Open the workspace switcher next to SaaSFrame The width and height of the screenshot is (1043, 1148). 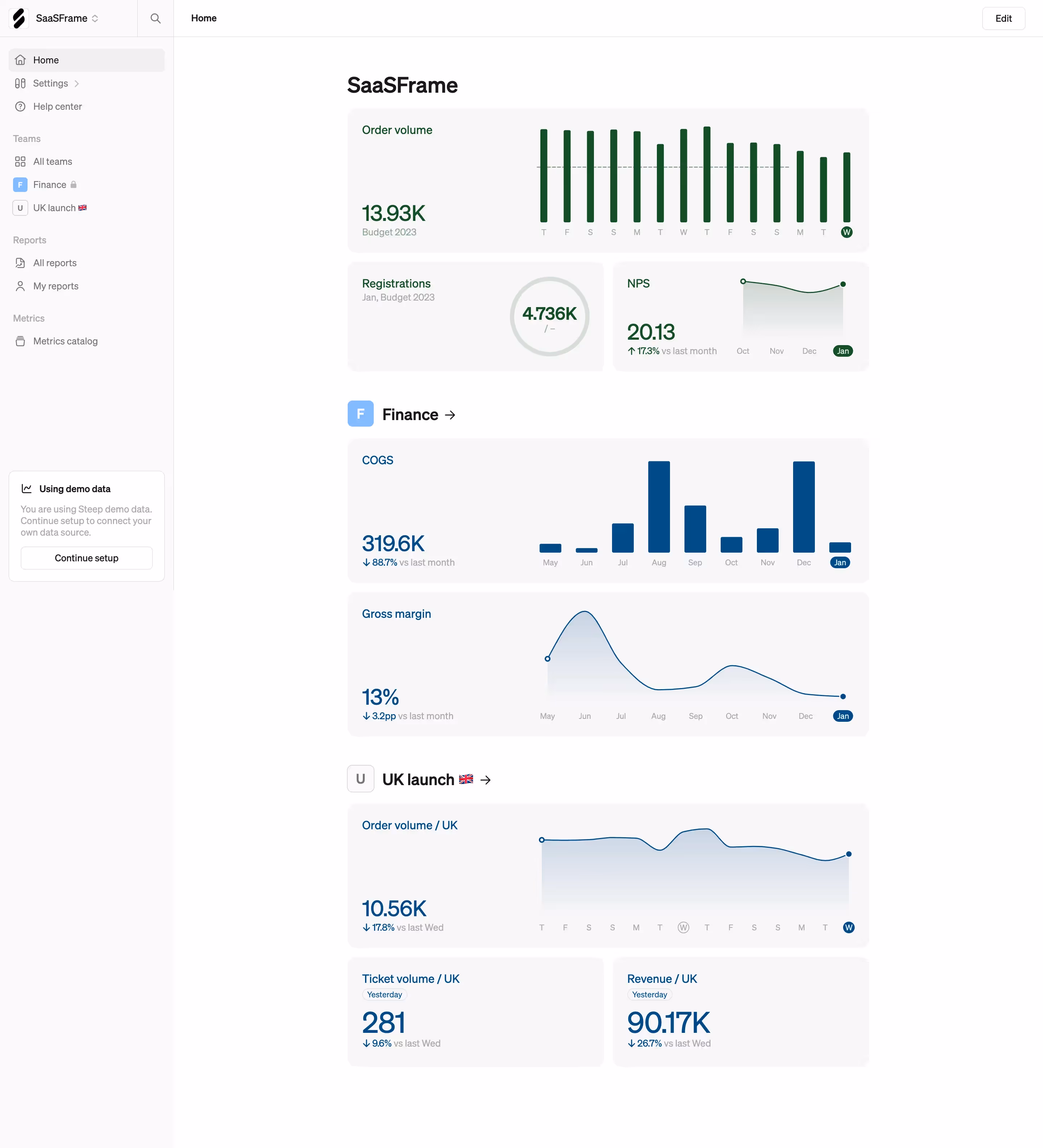click(95, 18)
